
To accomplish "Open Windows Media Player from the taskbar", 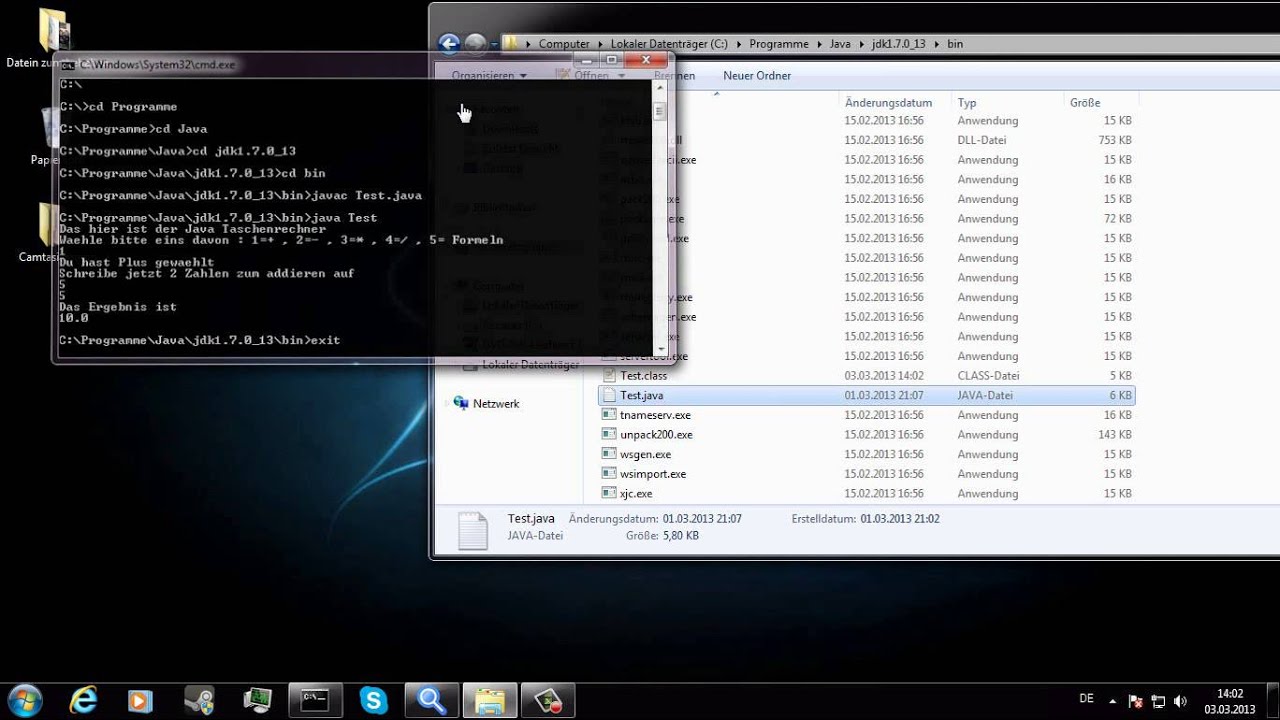I will coord(140,699).
